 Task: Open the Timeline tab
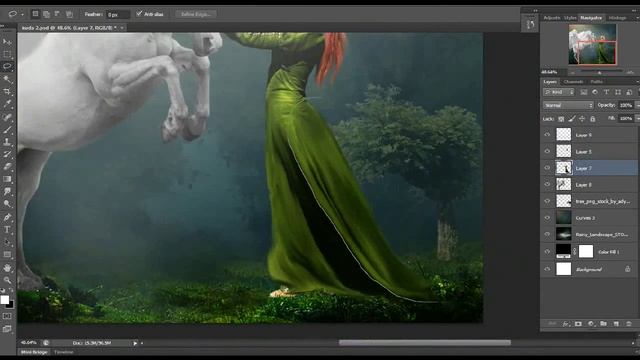pyautogui.click(x=64, y=352)
